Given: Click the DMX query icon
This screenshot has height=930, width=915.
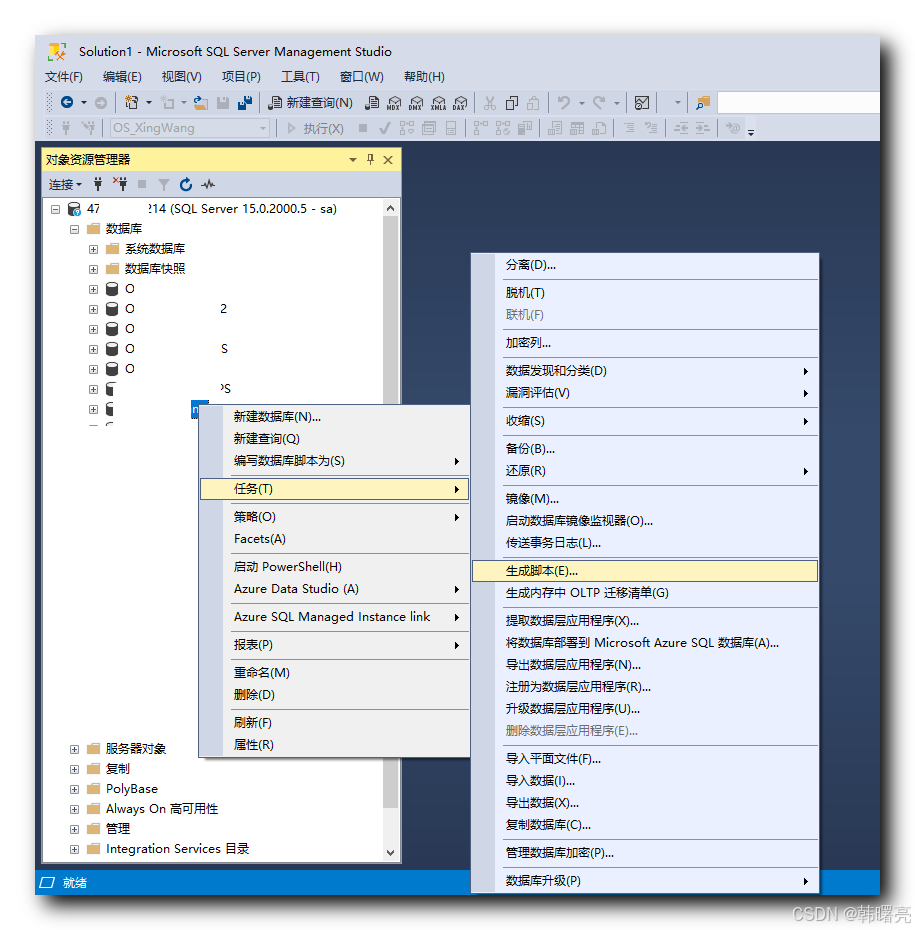Looking at the screenshot, I should pyautogui.click(x=416, y=103).
